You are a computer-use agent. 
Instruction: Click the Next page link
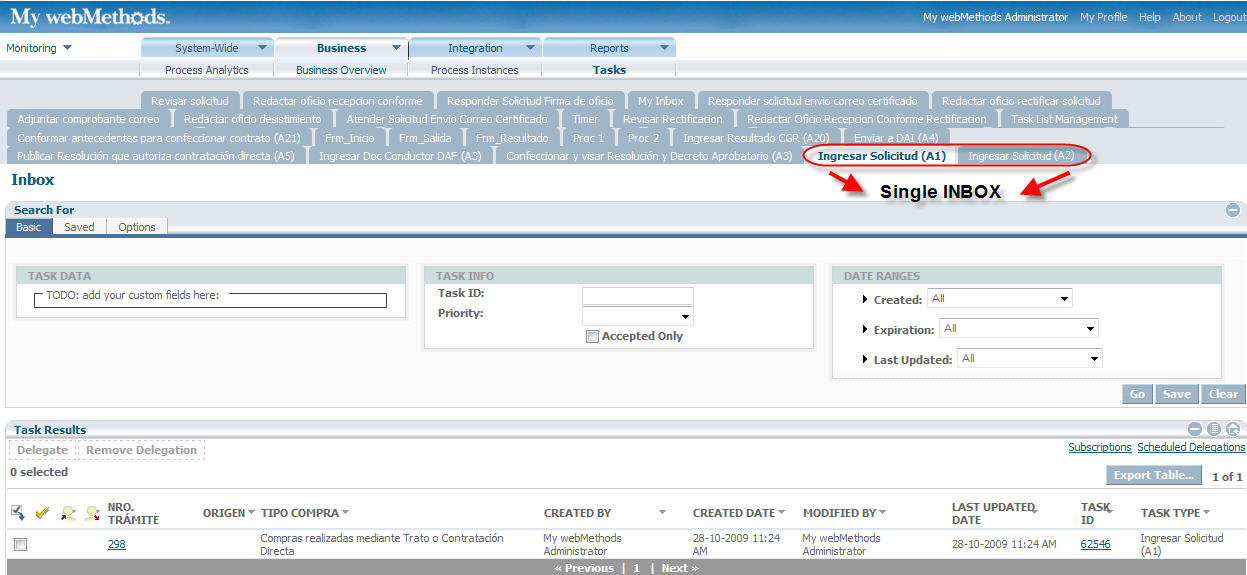tap(680, 568)
